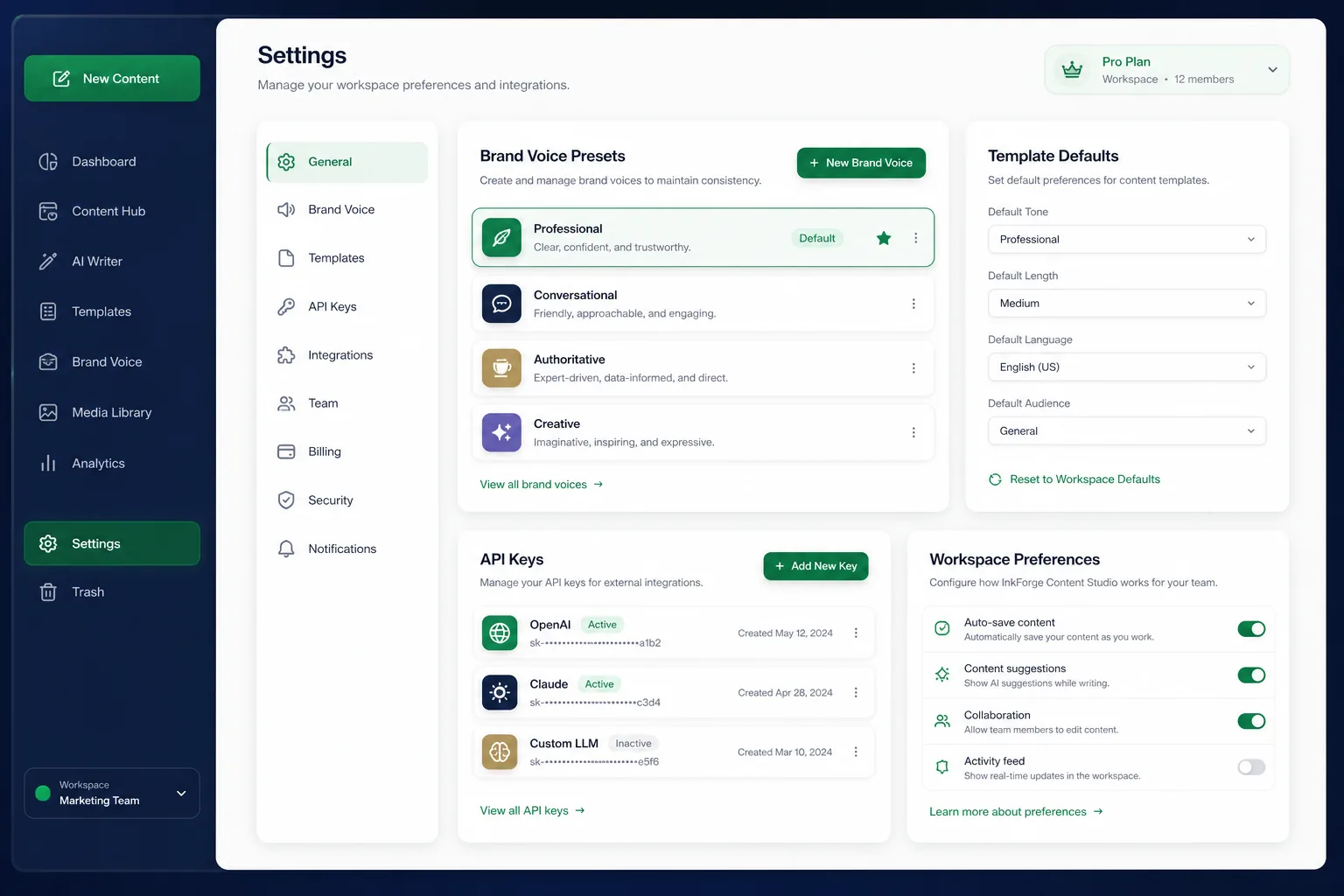Click the Pro Plan crown icon
Screen dimensions: 1344x896
point(1072,70)
